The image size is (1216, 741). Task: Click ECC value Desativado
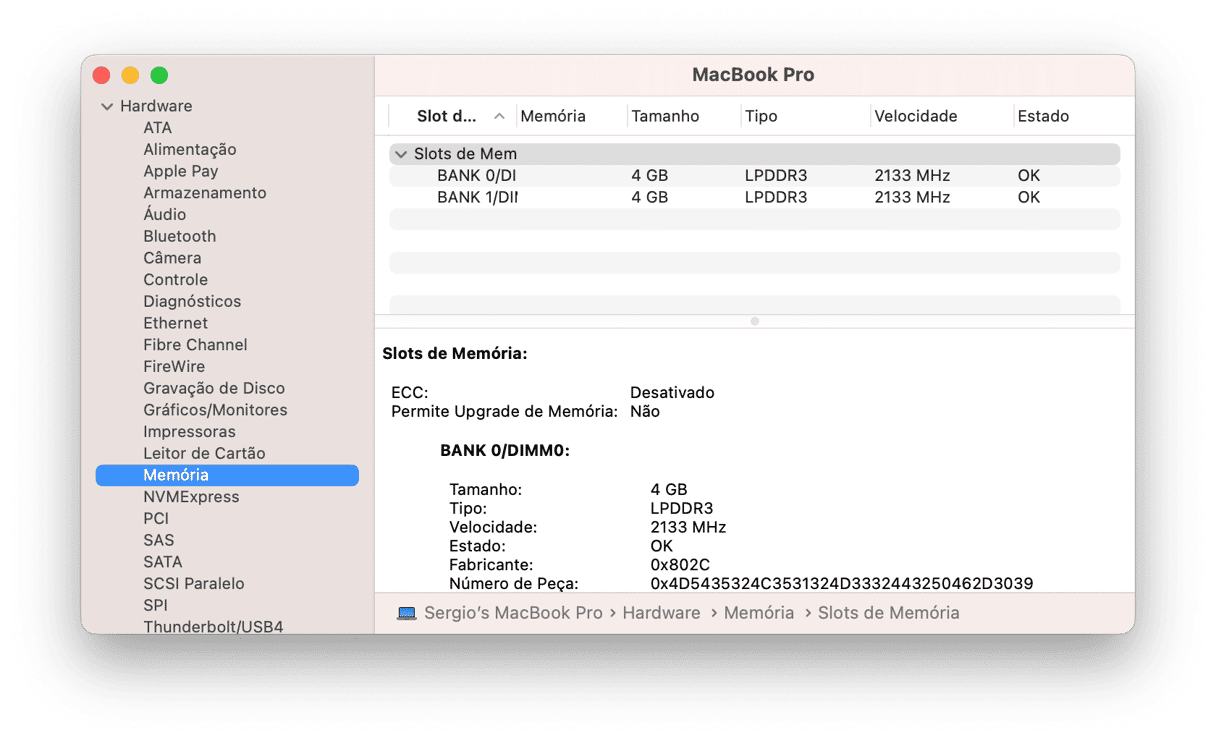(672, 393)
